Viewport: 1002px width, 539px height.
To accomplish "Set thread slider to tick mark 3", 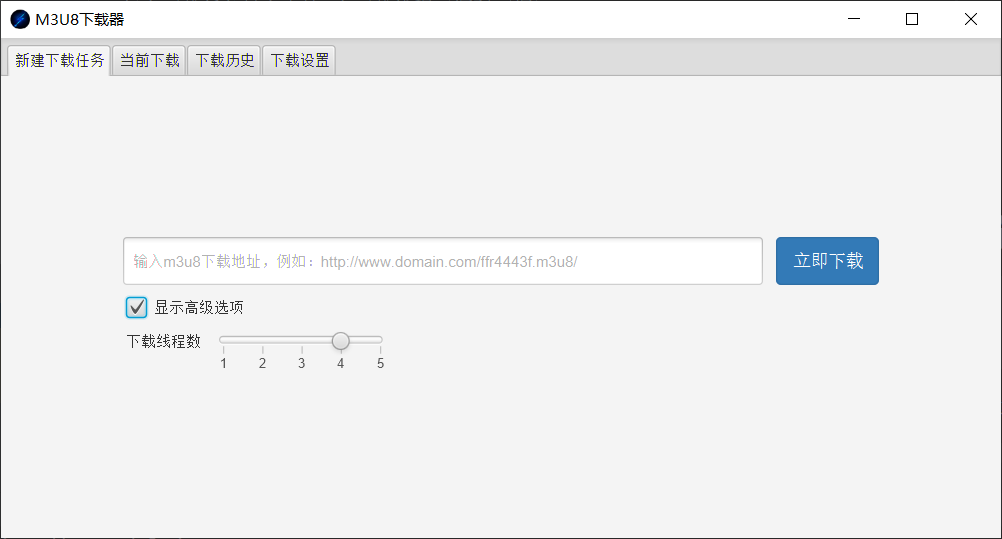I will [x=302, y=341].
